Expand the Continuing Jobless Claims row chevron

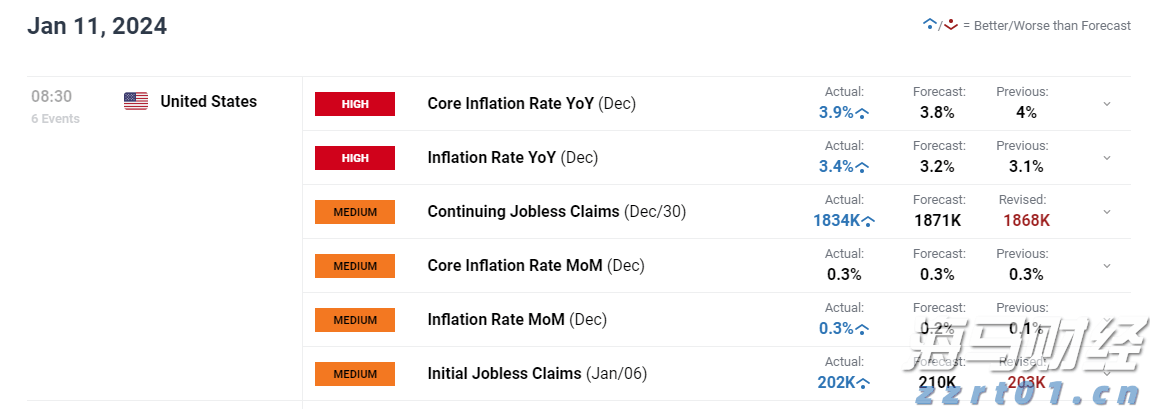1107,212
